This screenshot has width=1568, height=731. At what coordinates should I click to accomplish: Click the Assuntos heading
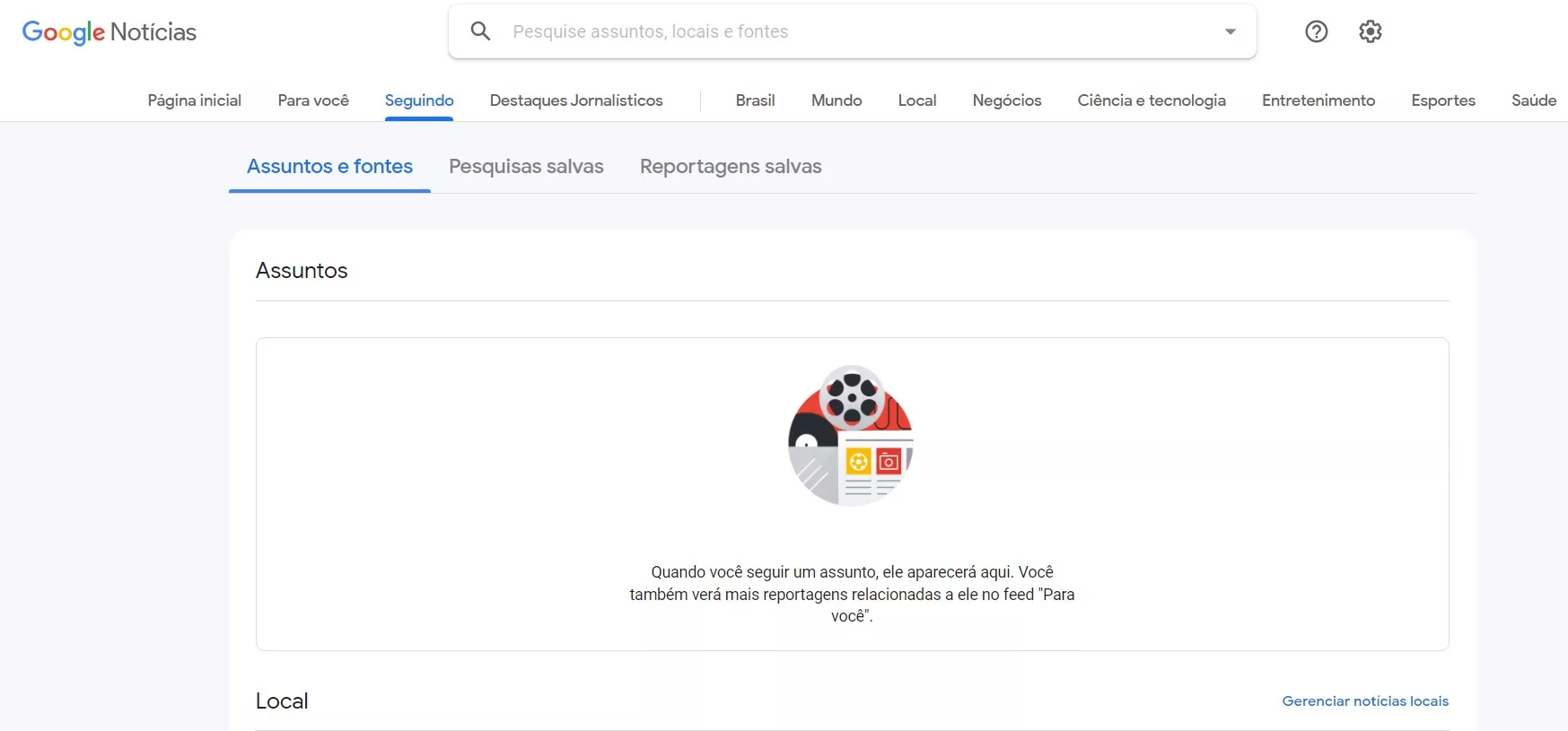[302, 271]
